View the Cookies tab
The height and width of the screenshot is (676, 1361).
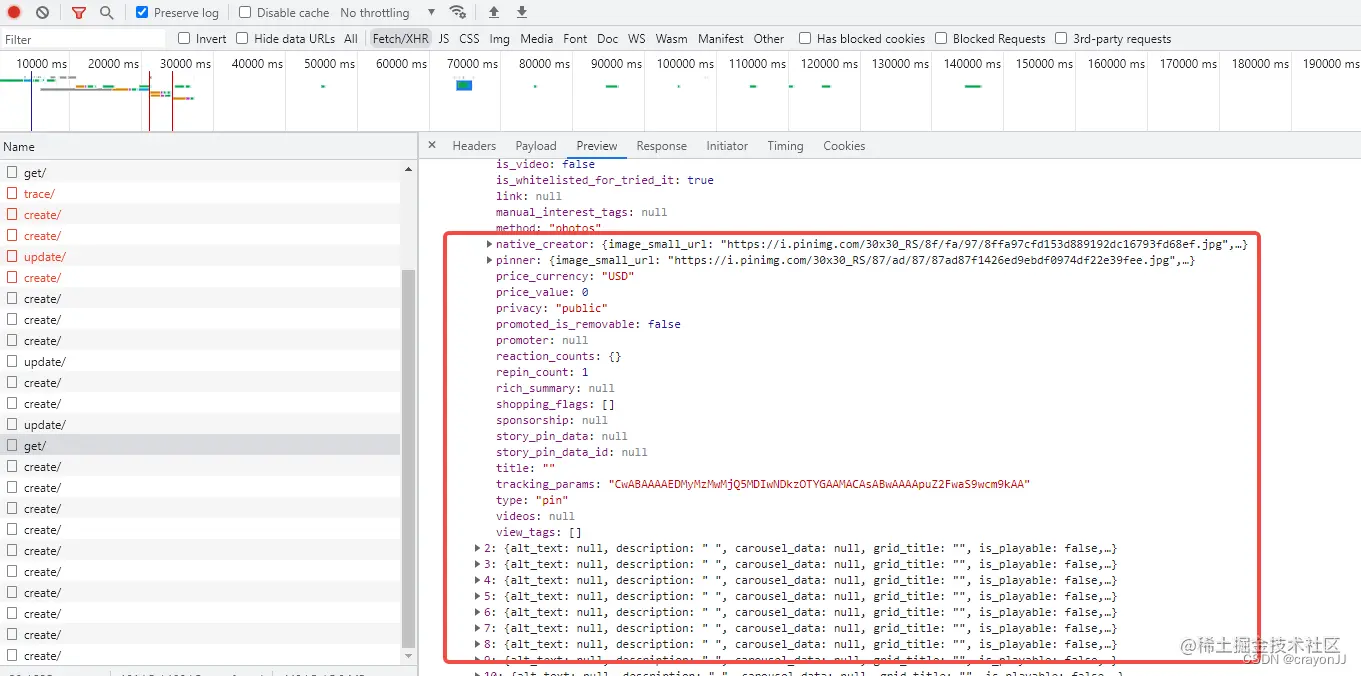(844, 146)
